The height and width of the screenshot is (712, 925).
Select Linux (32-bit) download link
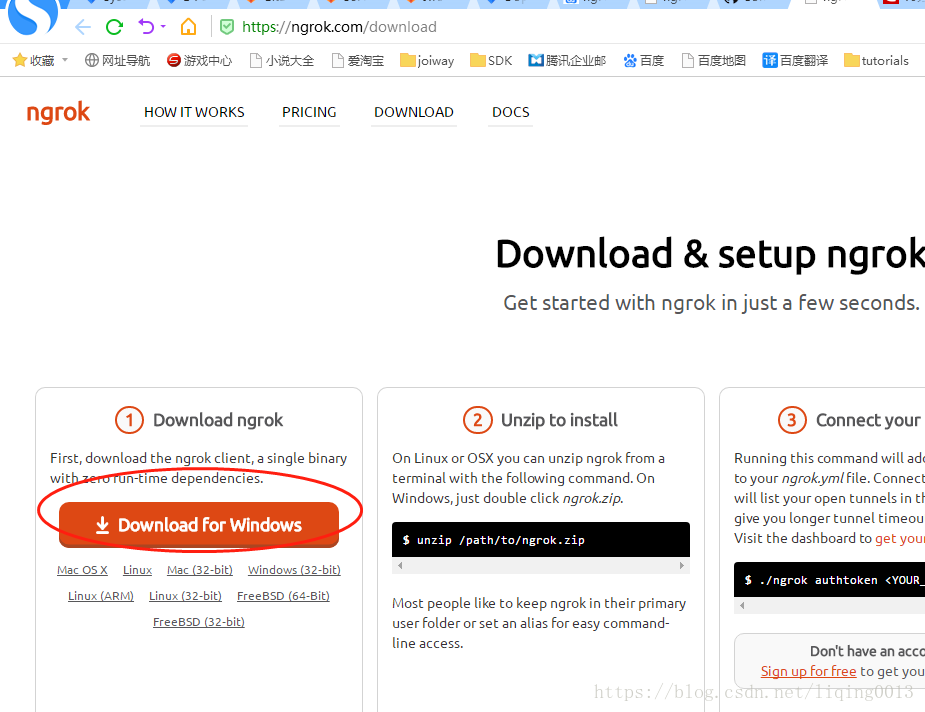click(x=185, y=596)
